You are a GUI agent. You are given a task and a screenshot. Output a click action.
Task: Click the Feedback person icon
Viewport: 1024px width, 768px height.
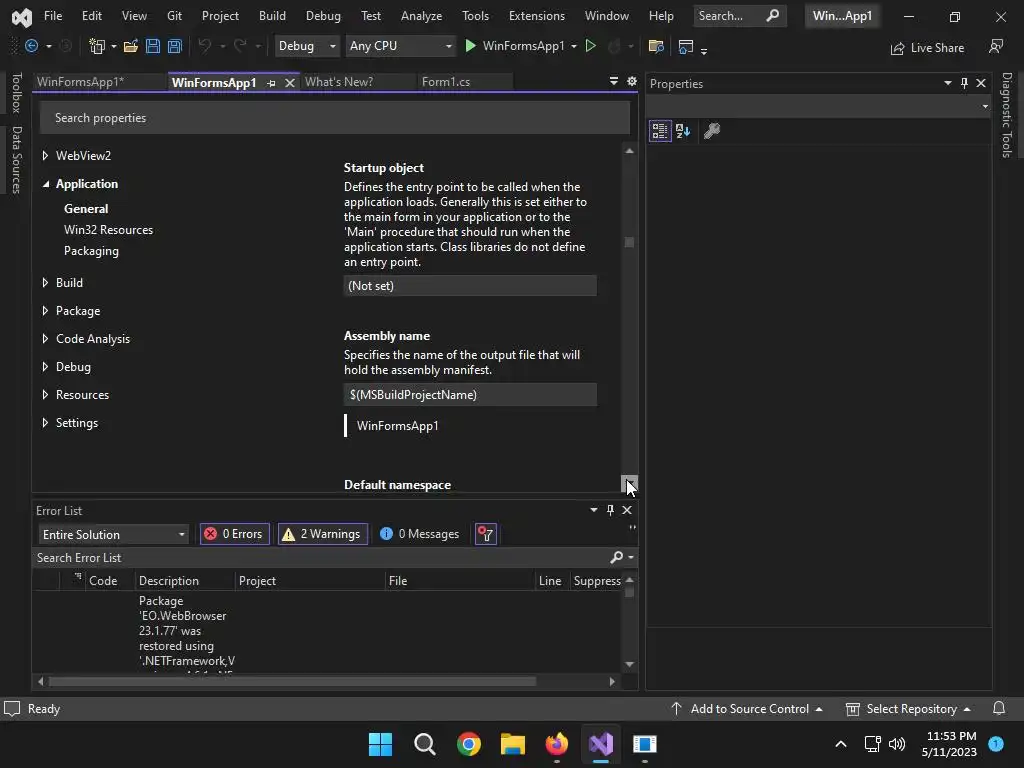click(x=996, y=46)
